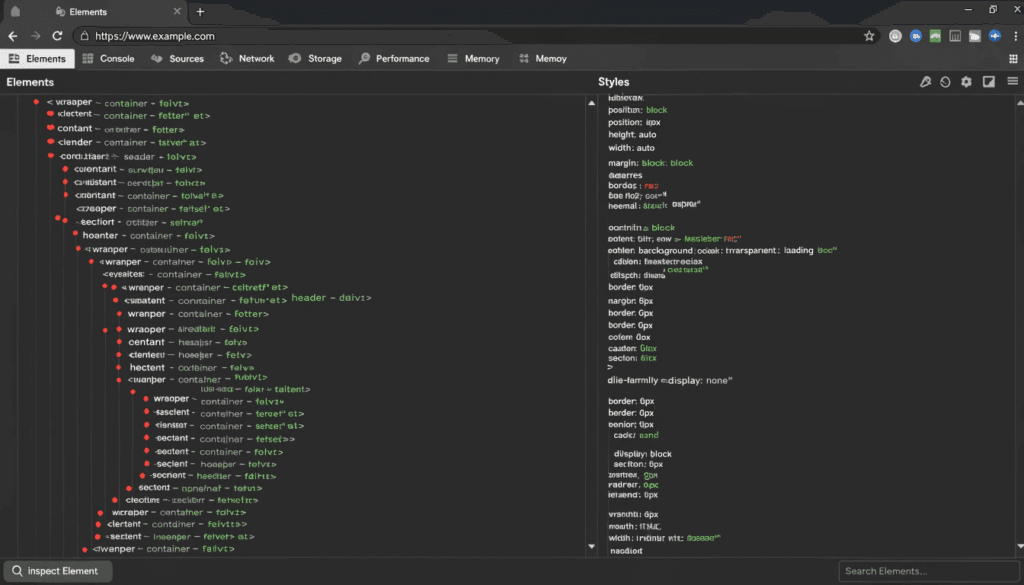
Task: Focus the address bar showing example.com
Action: [477, 36]
